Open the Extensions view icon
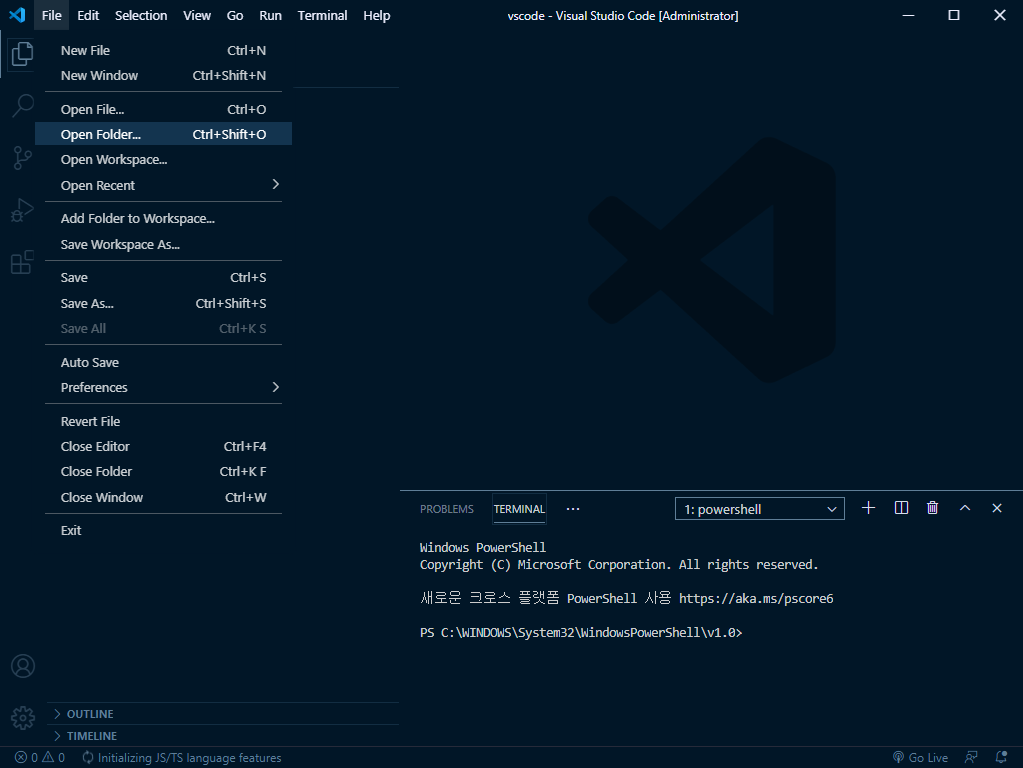The height and width of the screenshot is (768, 1023). click(22, 262)
